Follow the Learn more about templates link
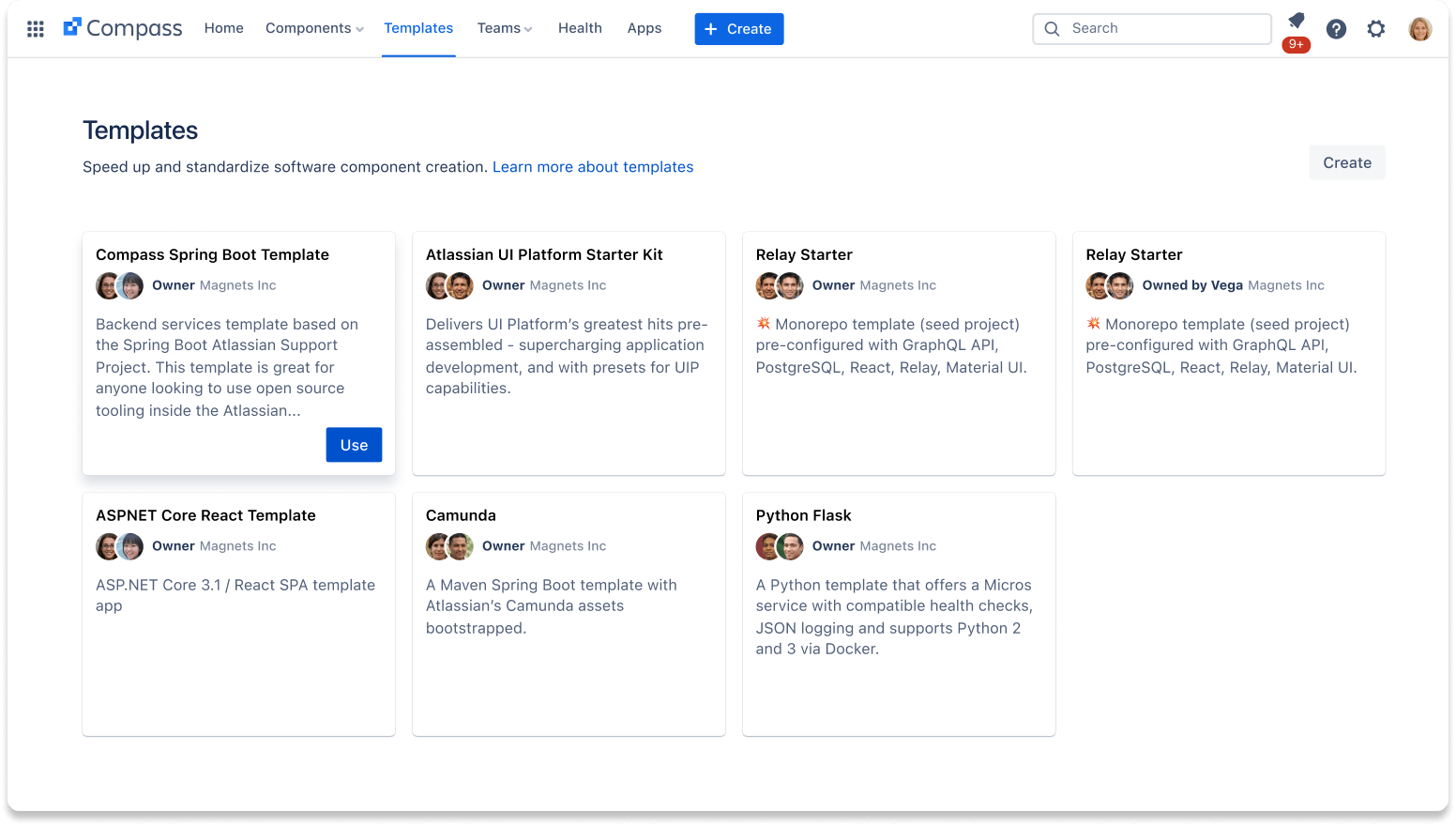The image size is (1456, 826). pyautogui.click(x=593, y=167)
